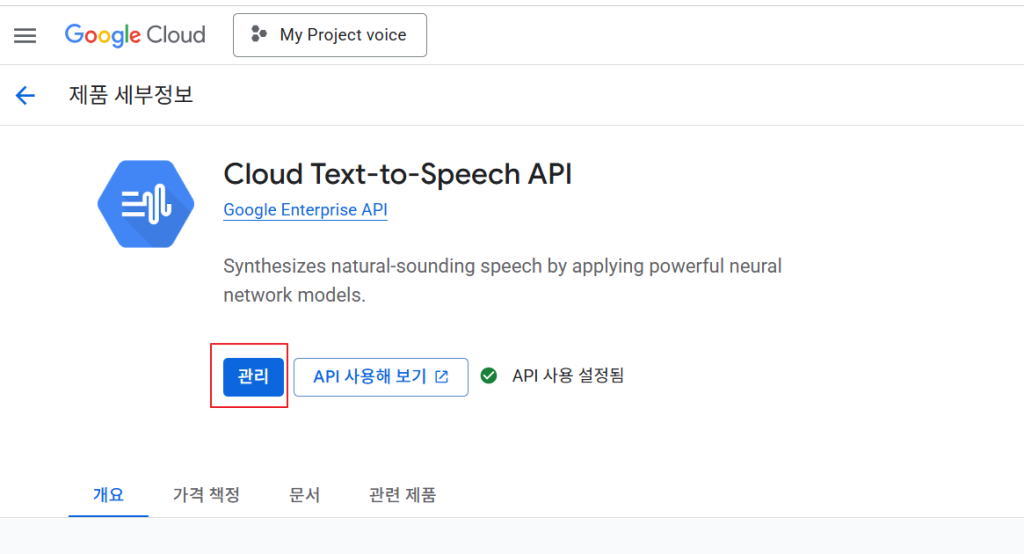Click the empty gray panel below the tabs
This screenshot has height=554, width=1024.
tap(512, 536)
